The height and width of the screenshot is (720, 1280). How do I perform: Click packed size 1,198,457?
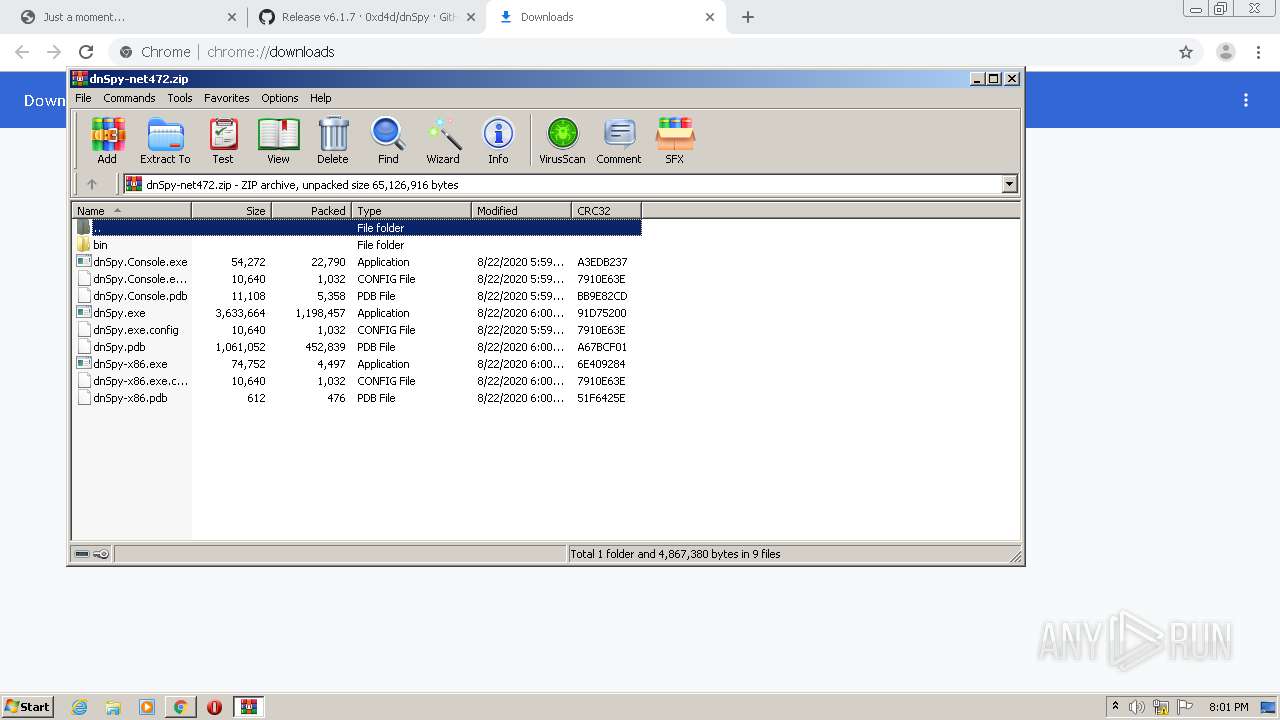tap(320, 313)
